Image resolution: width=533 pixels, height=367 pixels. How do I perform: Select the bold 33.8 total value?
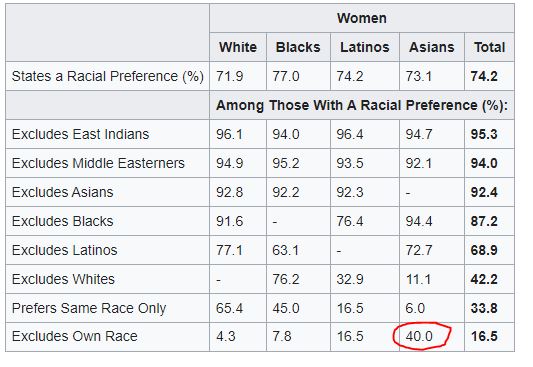484,309
